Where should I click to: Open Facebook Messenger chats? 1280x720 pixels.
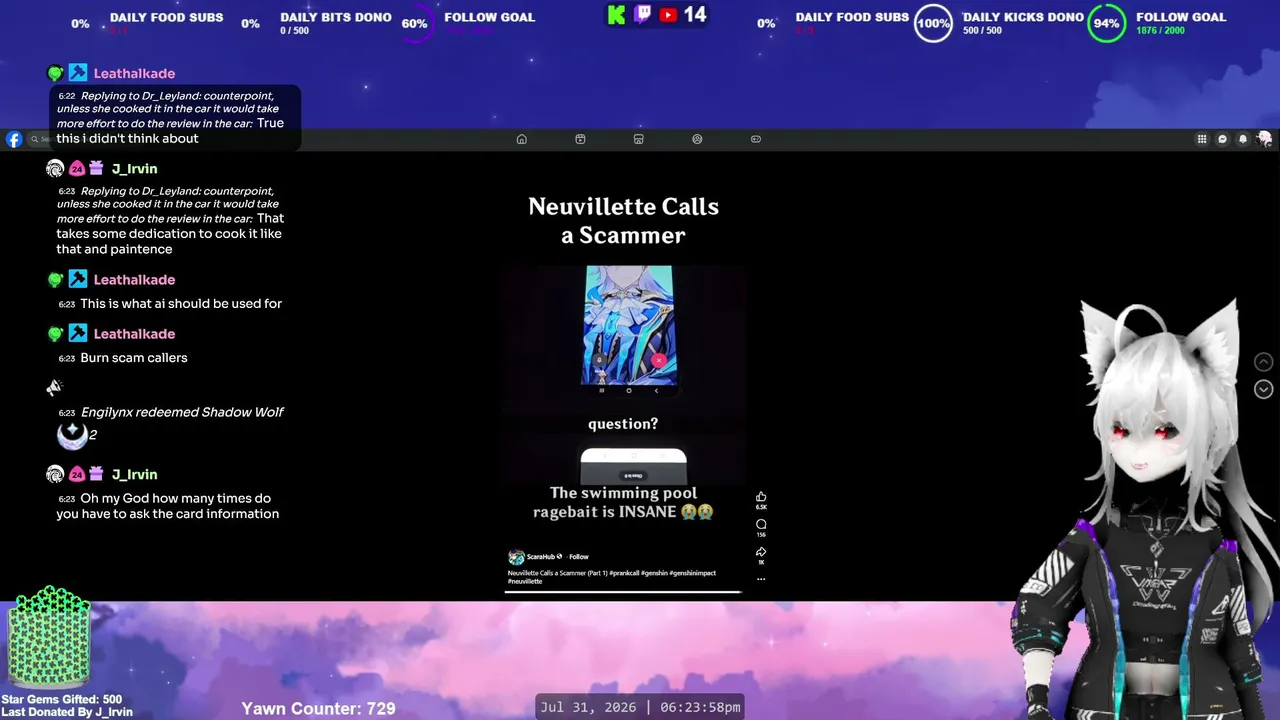coord(1222,139)
